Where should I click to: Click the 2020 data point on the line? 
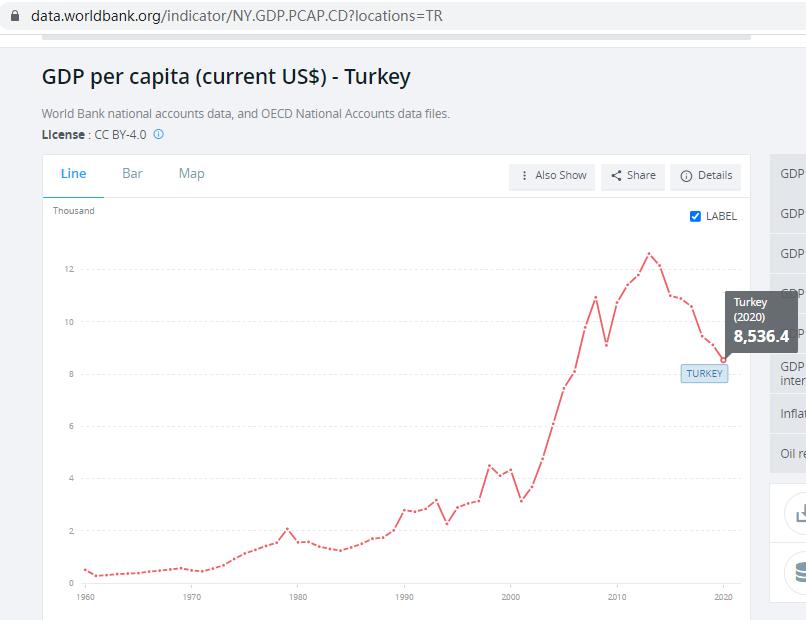point(723,360)
